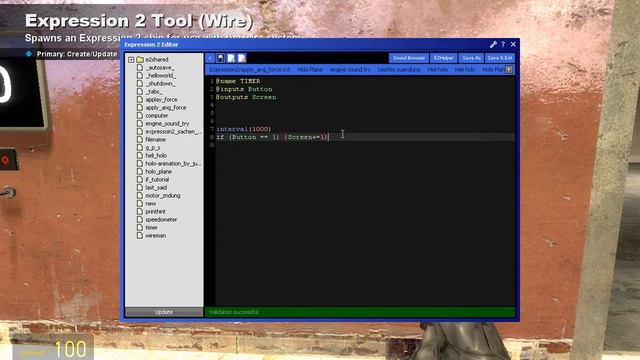Open the filename file

click(x=156, y=140)
